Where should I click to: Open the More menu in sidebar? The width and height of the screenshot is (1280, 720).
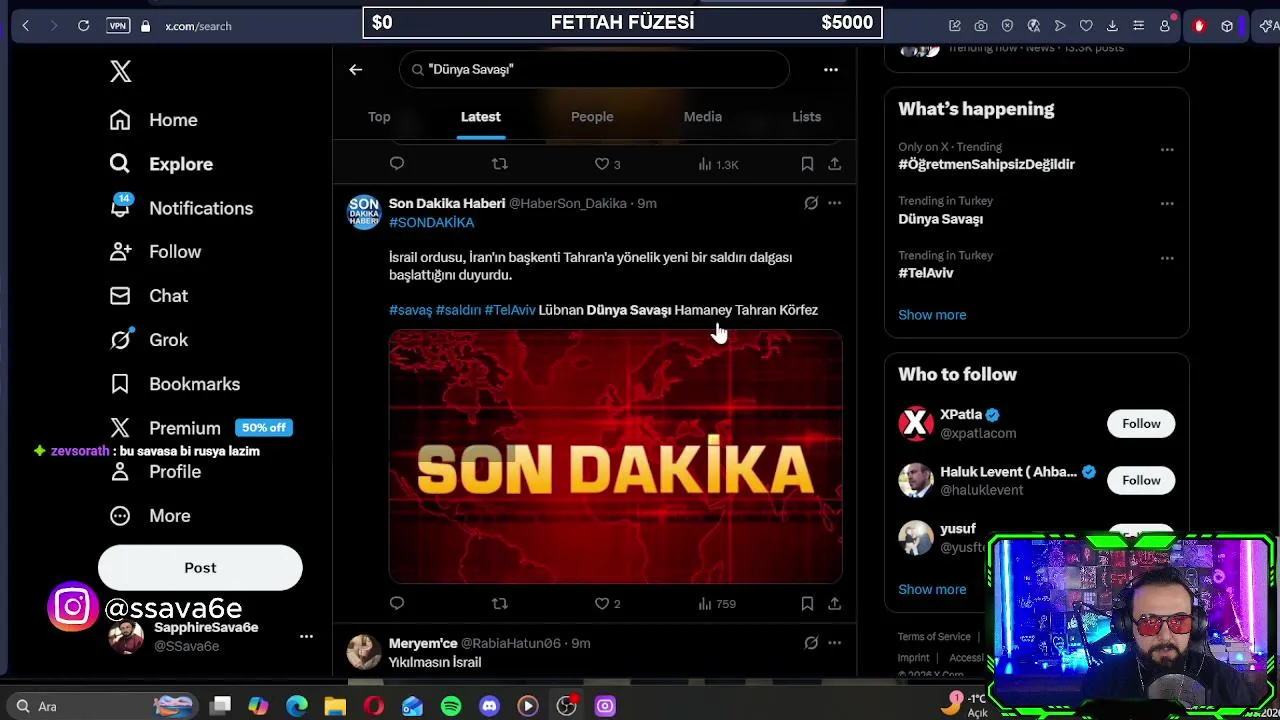click(150, 516)
